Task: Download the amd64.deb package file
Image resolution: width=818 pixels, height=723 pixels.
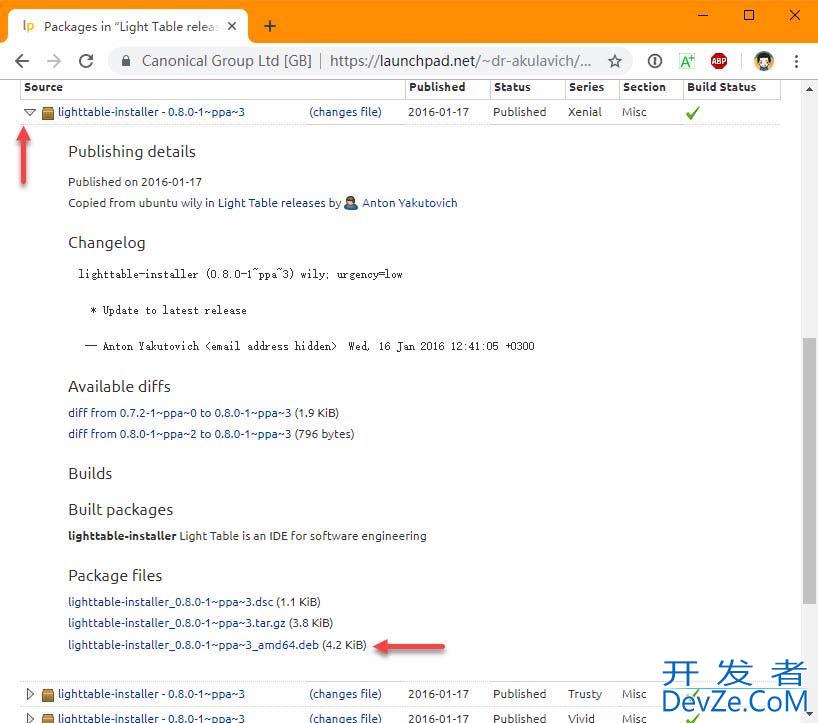Action: click(193, 645)
